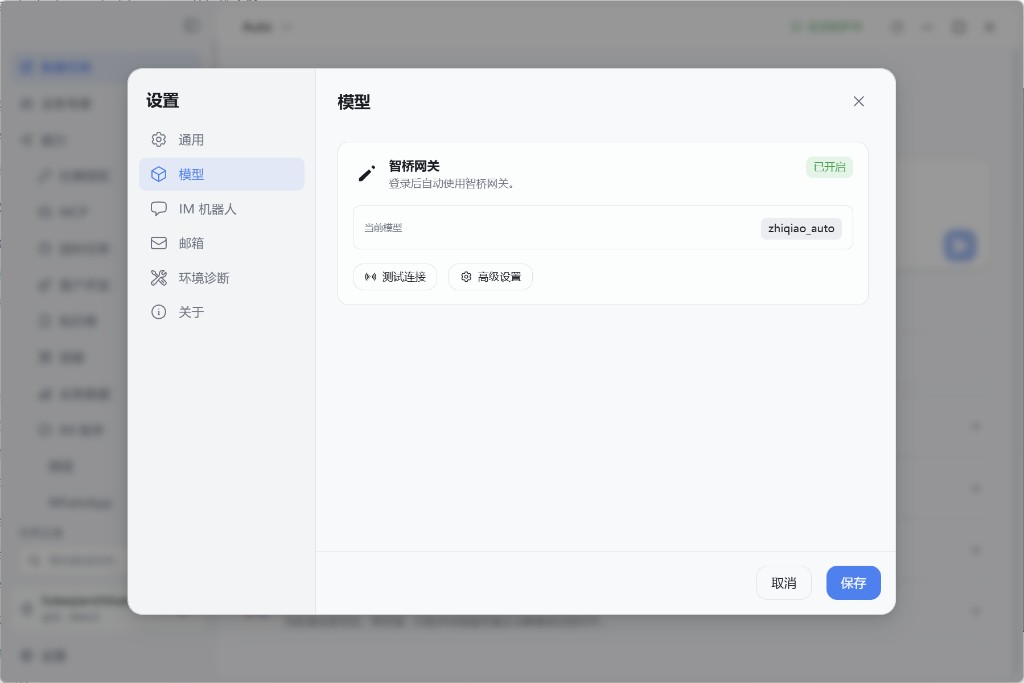Click the 当前模型 label
1024x683 pixels.
point(383,228)
